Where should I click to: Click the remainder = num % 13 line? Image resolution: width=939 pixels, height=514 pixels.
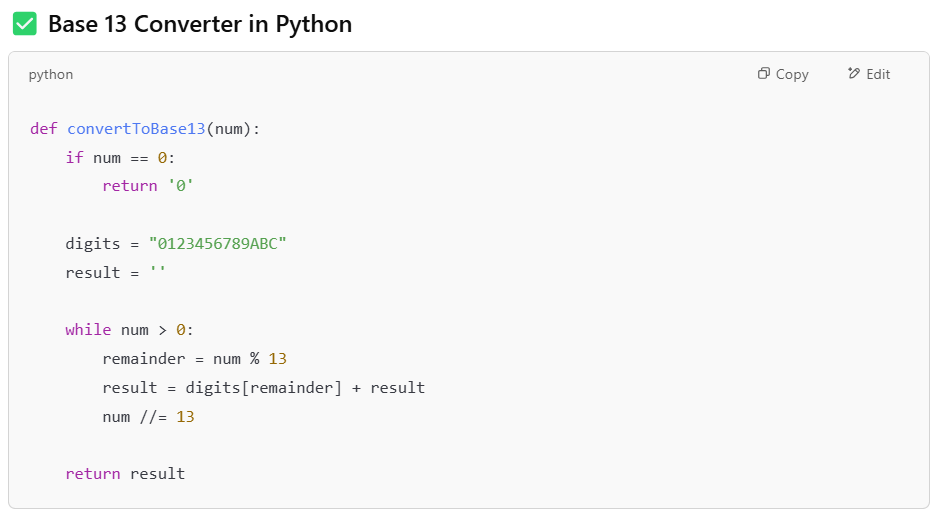pos(194,359)
